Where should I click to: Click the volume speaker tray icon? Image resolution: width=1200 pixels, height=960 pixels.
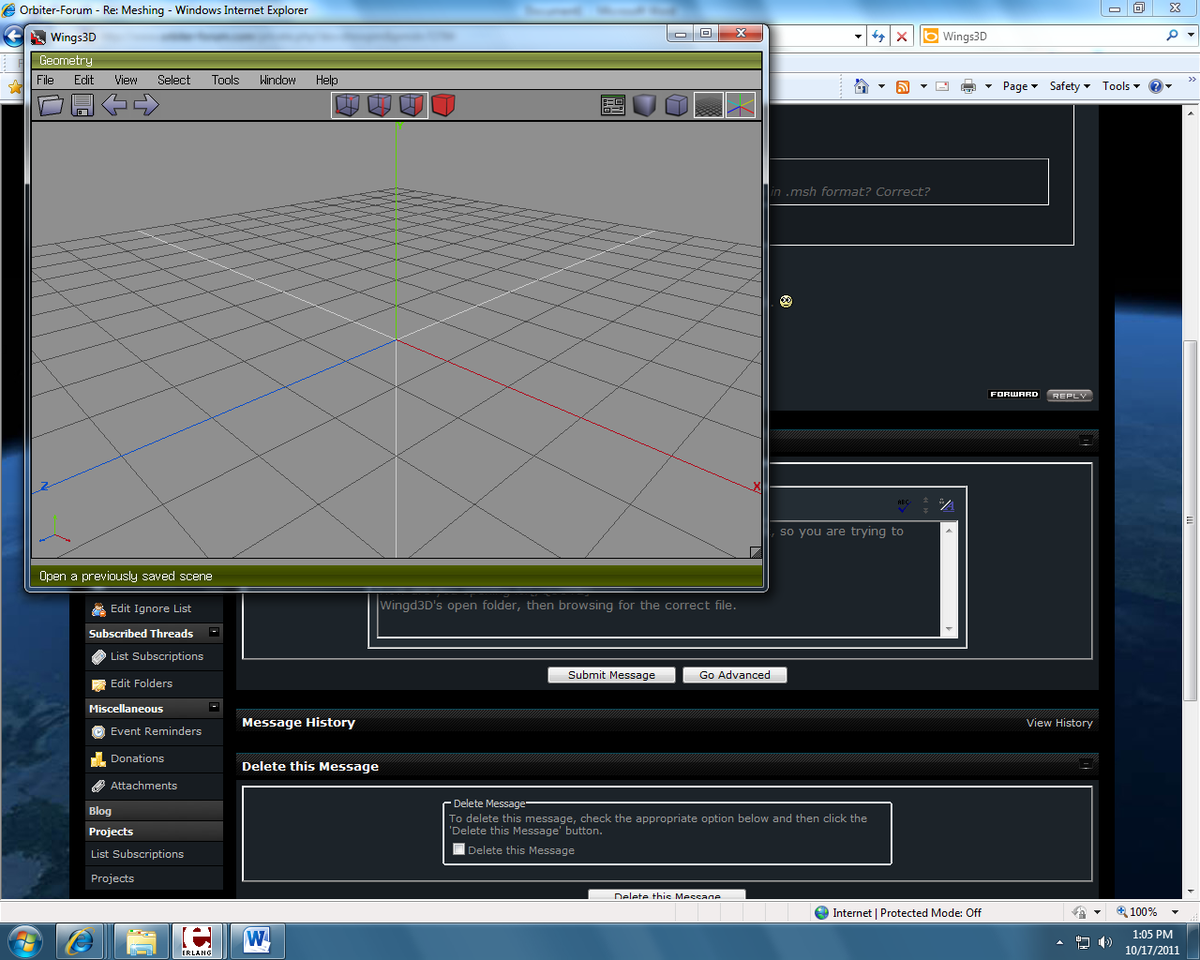pyautogui.click(x=1105, y=942)
